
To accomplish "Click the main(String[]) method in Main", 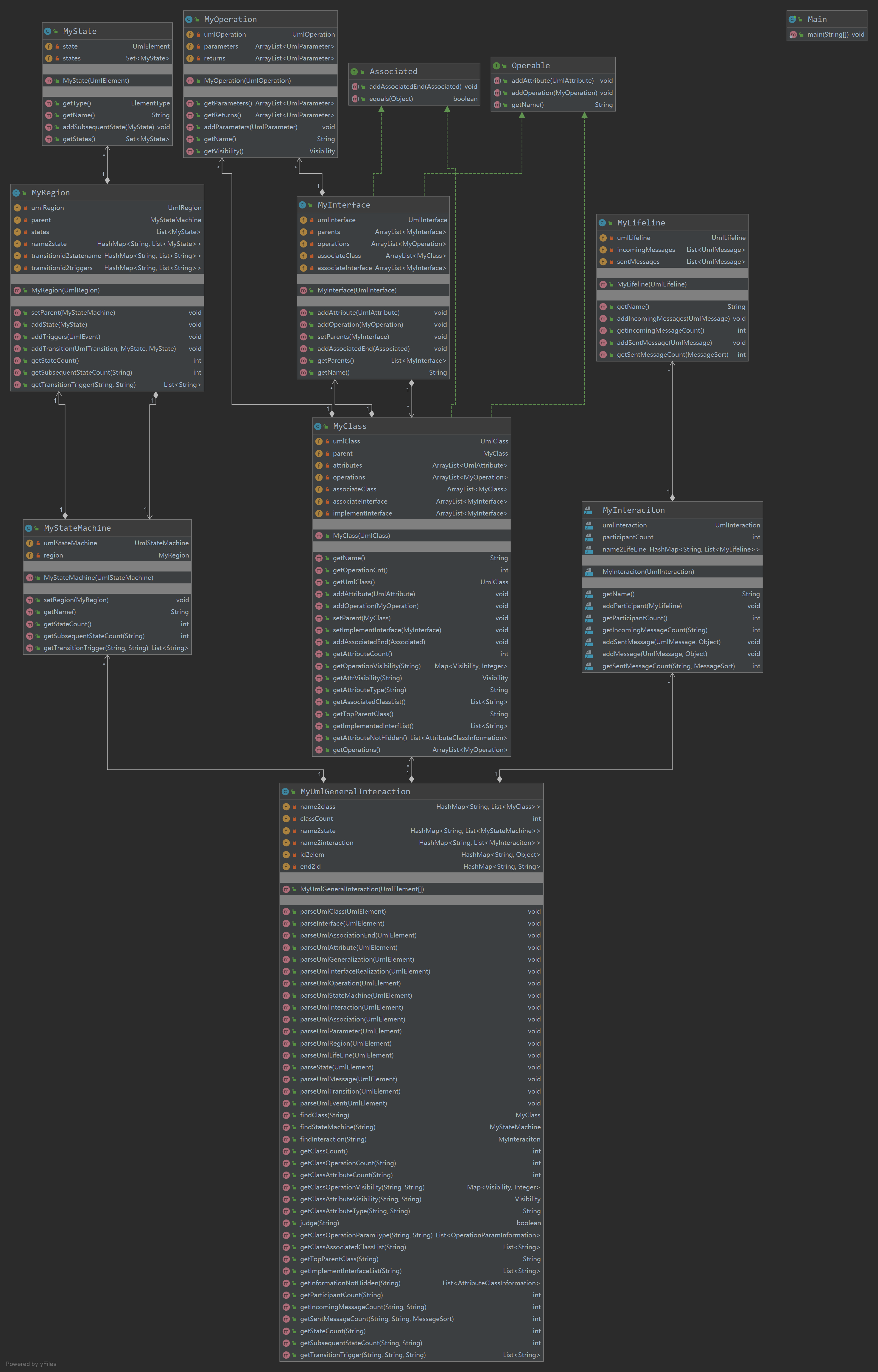I will pyautogui.click(x=827, y=35).
